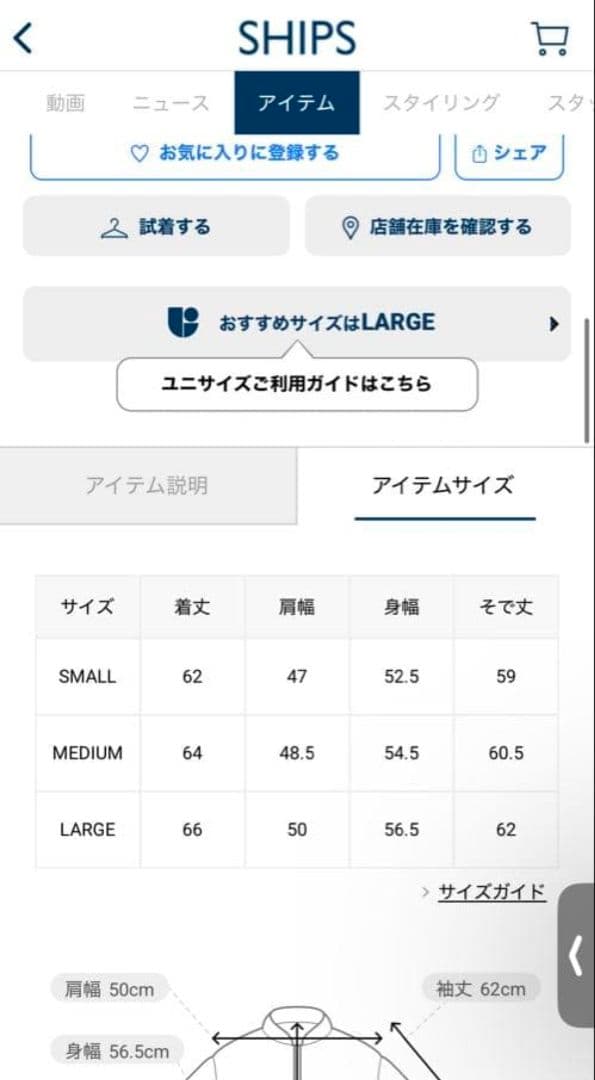This screenshot has width=595, height=1080.
Task: Open the shopping cart
Action: pos(552,38)
